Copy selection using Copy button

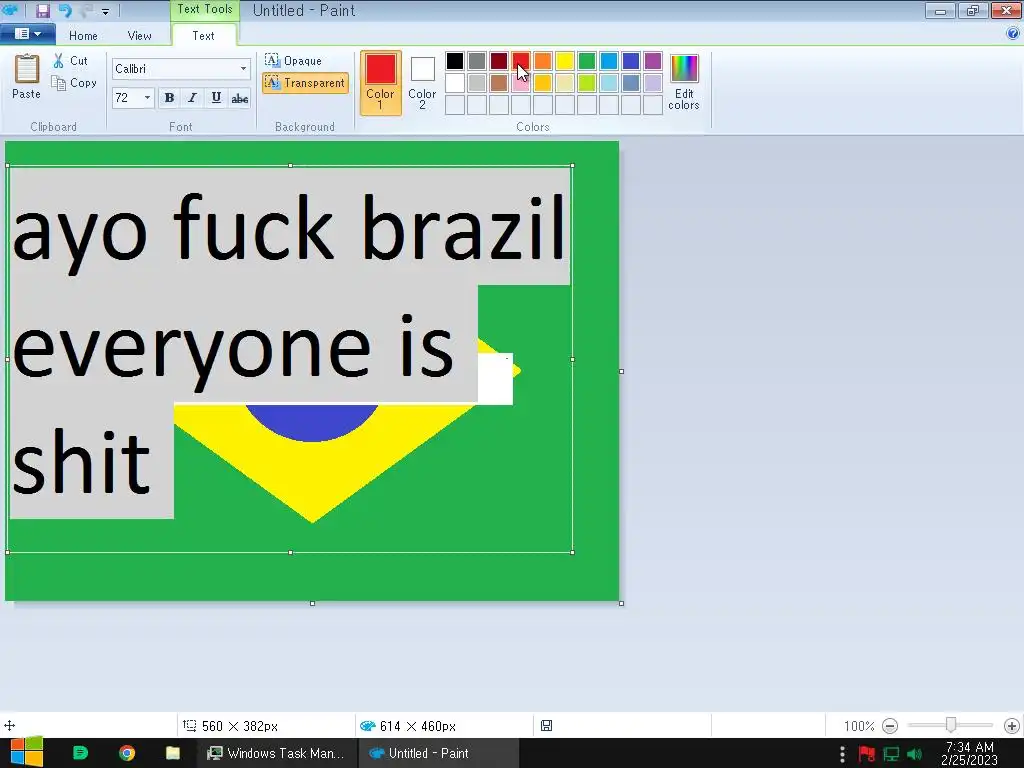coord(74,83)
